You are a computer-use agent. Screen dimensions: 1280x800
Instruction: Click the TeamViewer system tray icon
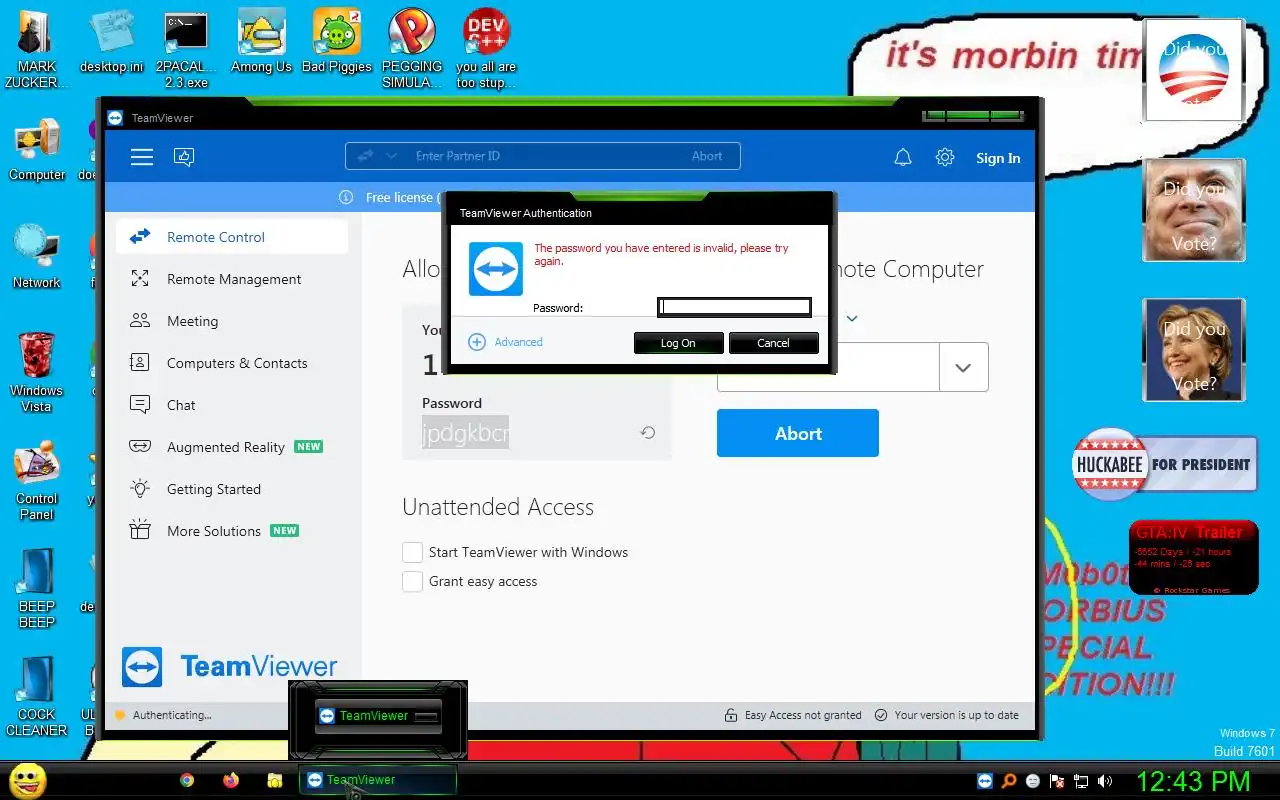985,781
